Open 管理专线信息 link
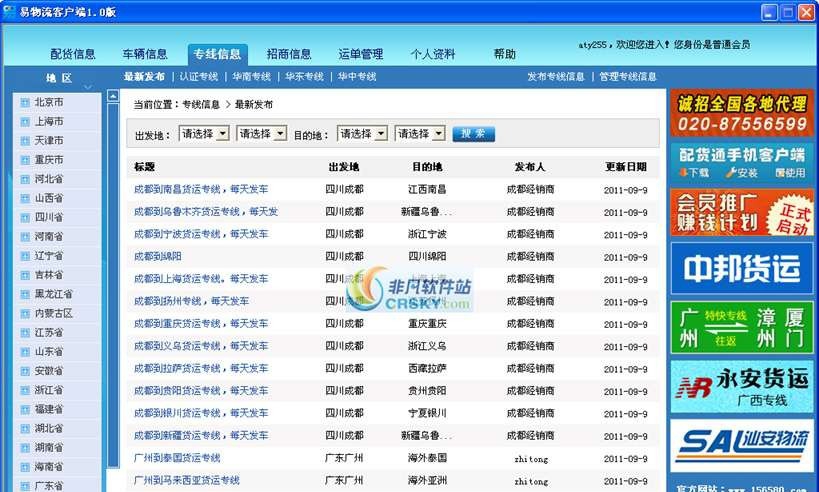 (628, 76)
